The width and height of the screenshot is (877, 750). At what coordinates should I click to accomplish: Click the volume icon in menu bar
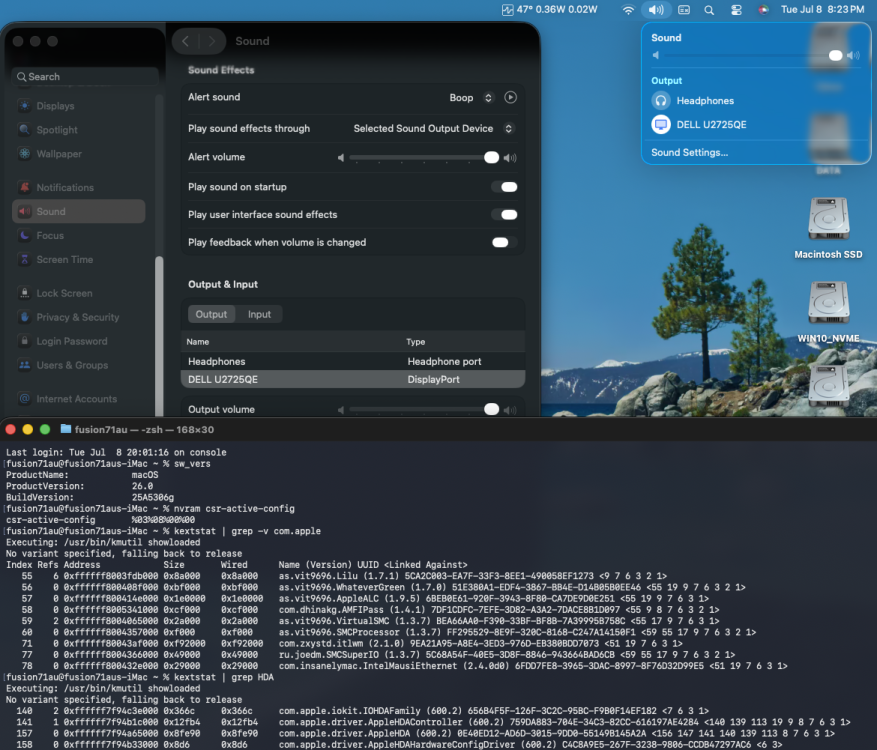click(x=656, y=10)
